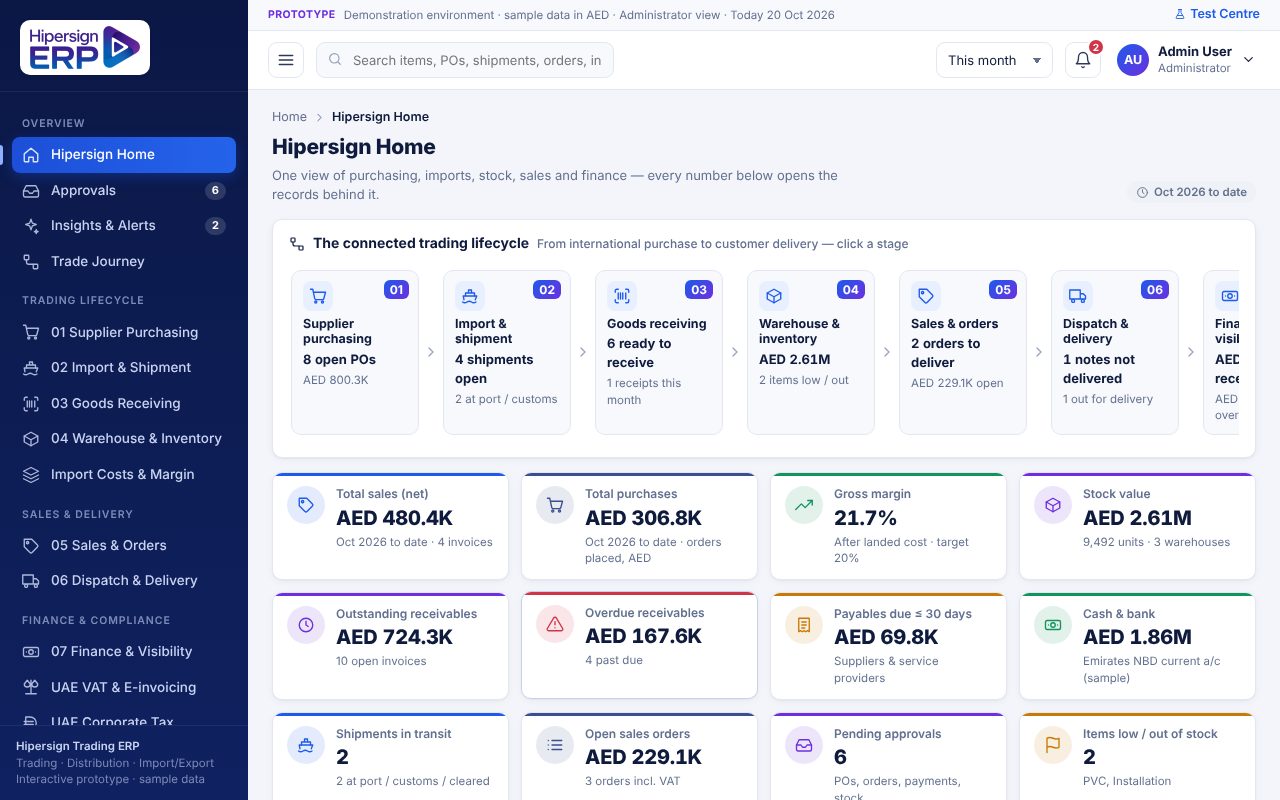The image size is (1280, 800).
Task: Select 01 Supplier Purchasing in sidebar
Action: (x=124, y=332)
